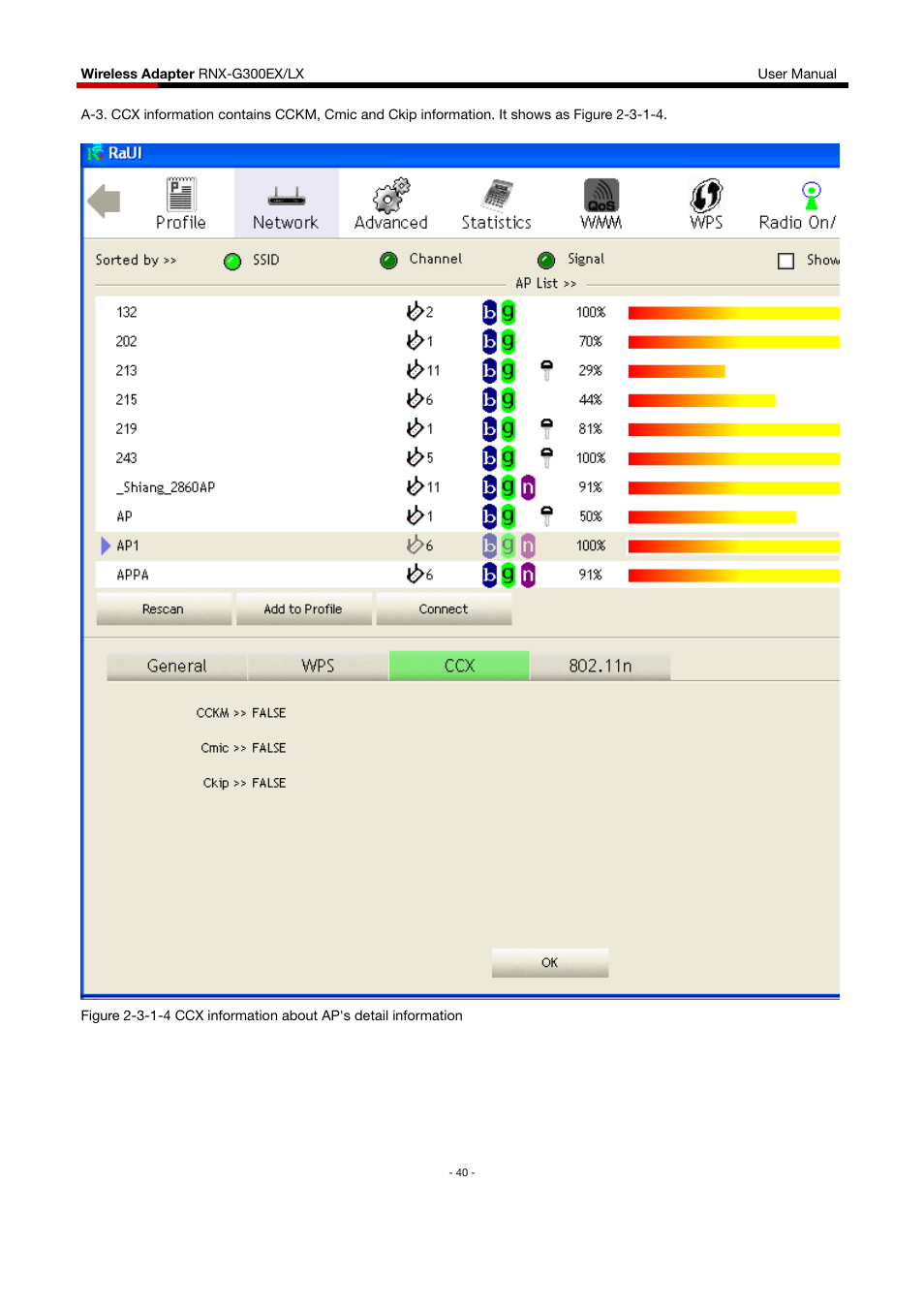Image resolution: width=924 pixels, height=1308 pixels.
Task: Click the 81% signal value
Action: (591, 429)
